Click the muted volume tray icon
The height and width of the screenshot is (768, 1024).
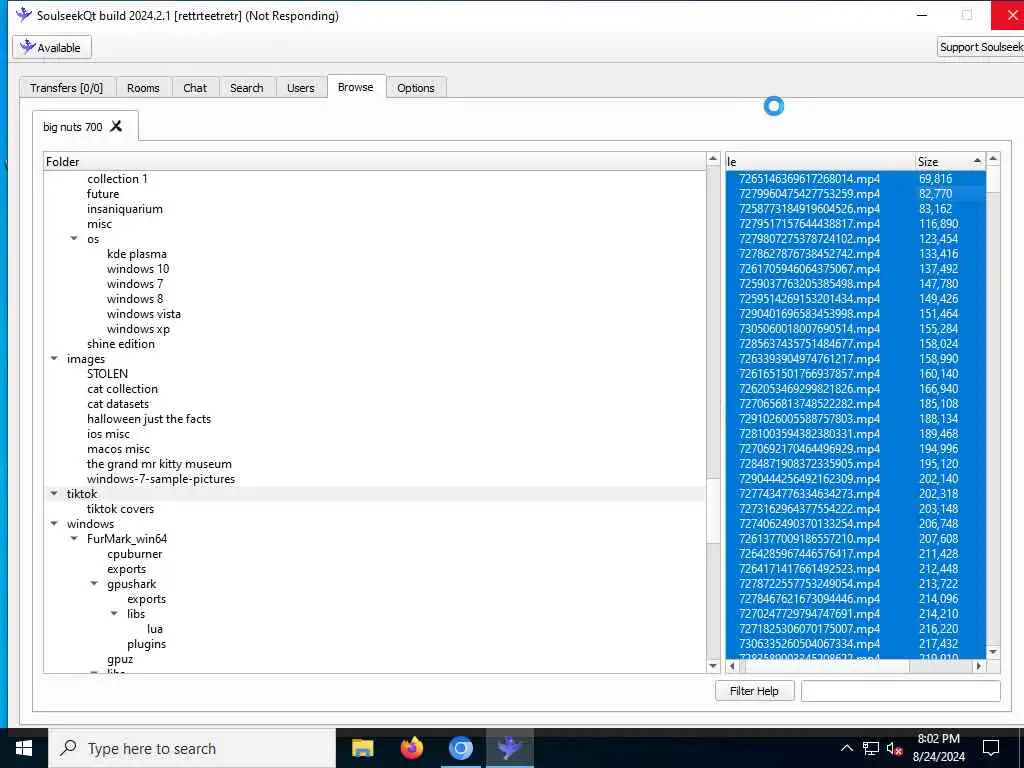pyautogui.click(x=895, y=748)
